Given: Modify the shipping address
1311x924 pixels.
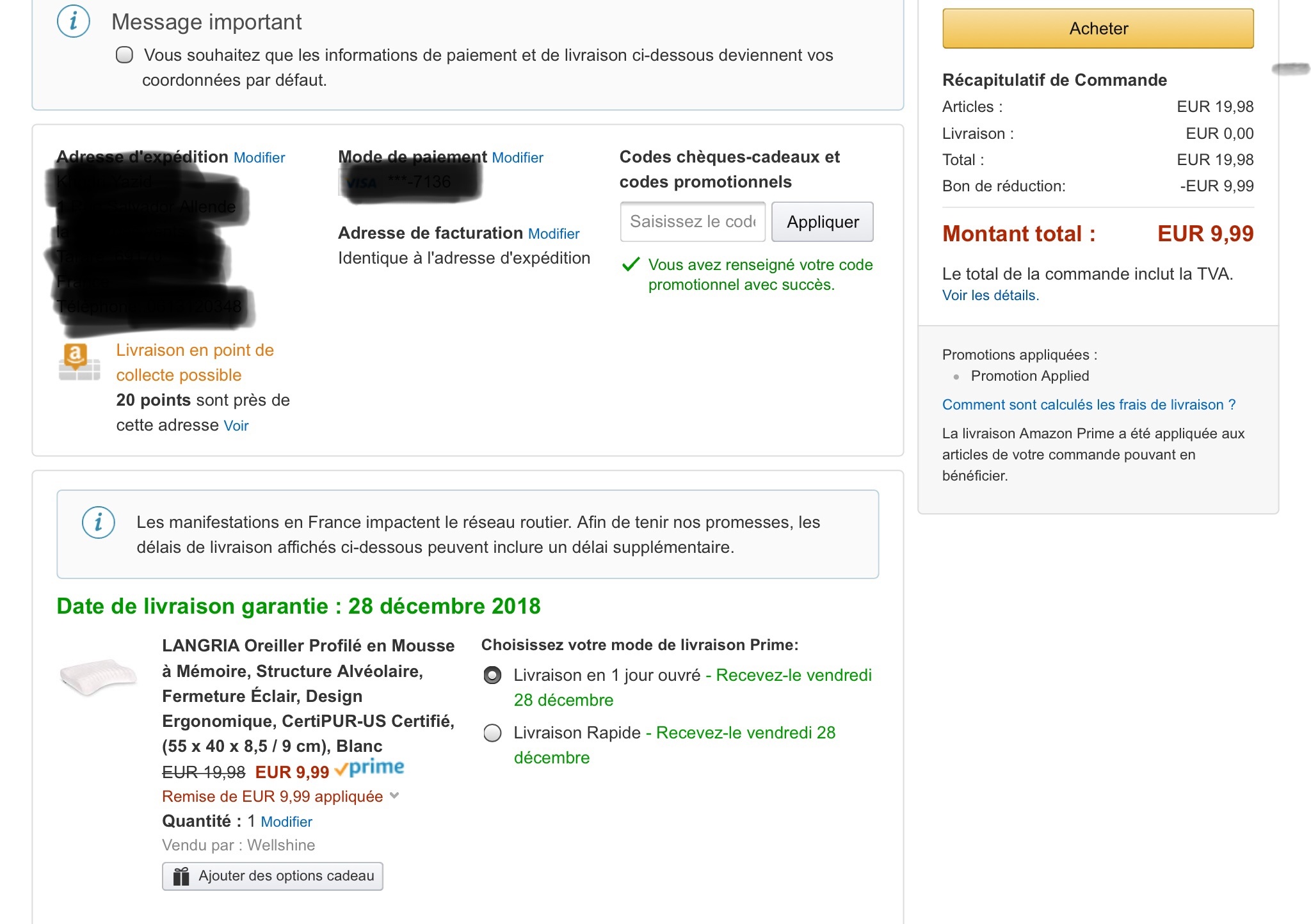Looking at the screenshot, I should 259,158.
